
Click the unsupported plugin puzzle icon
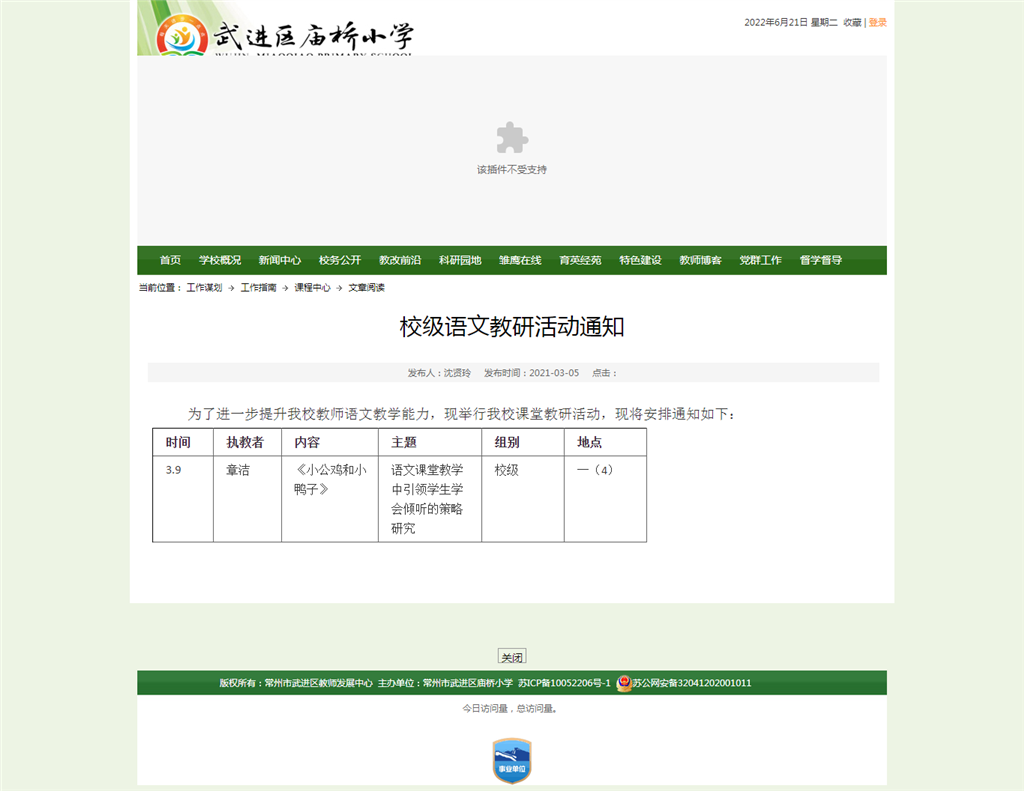click(x=512, y=138)
